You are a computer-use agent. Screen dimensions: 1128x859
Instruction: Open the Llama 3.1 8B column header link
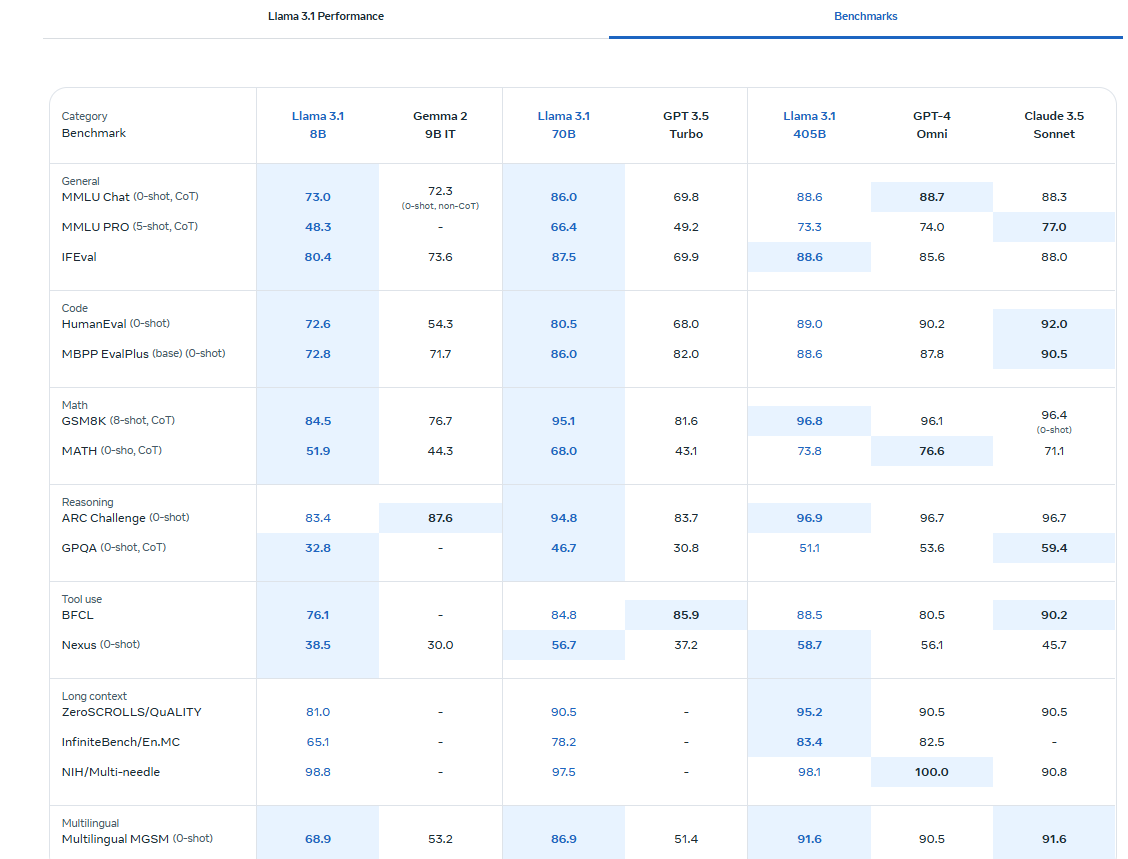(x=318, y=124)
